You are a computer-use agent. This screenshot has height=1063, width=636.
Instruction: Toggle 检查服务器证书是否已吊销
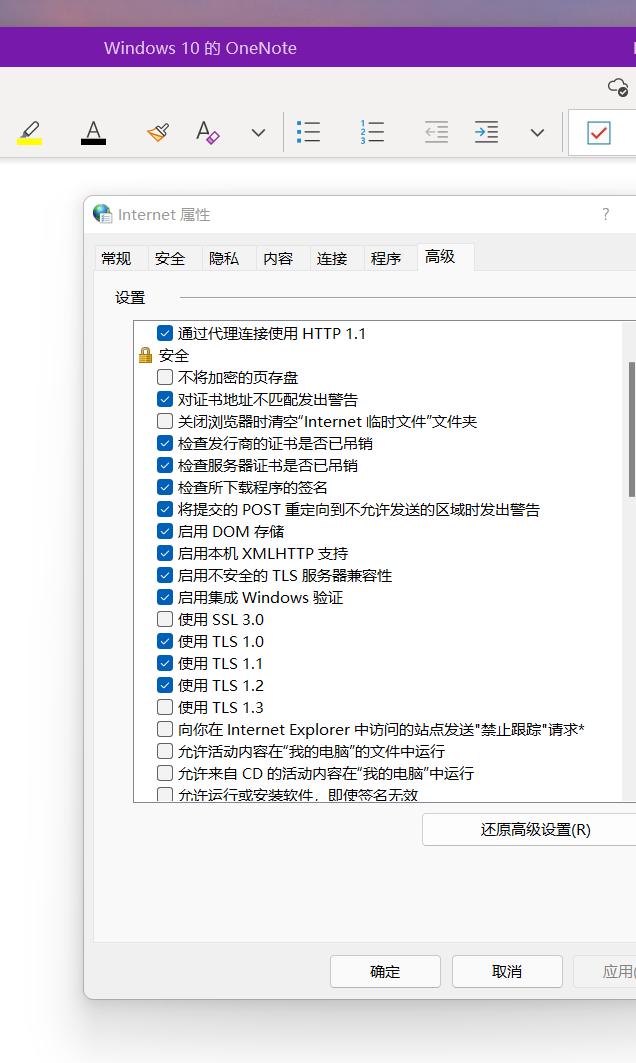[165, 465]
